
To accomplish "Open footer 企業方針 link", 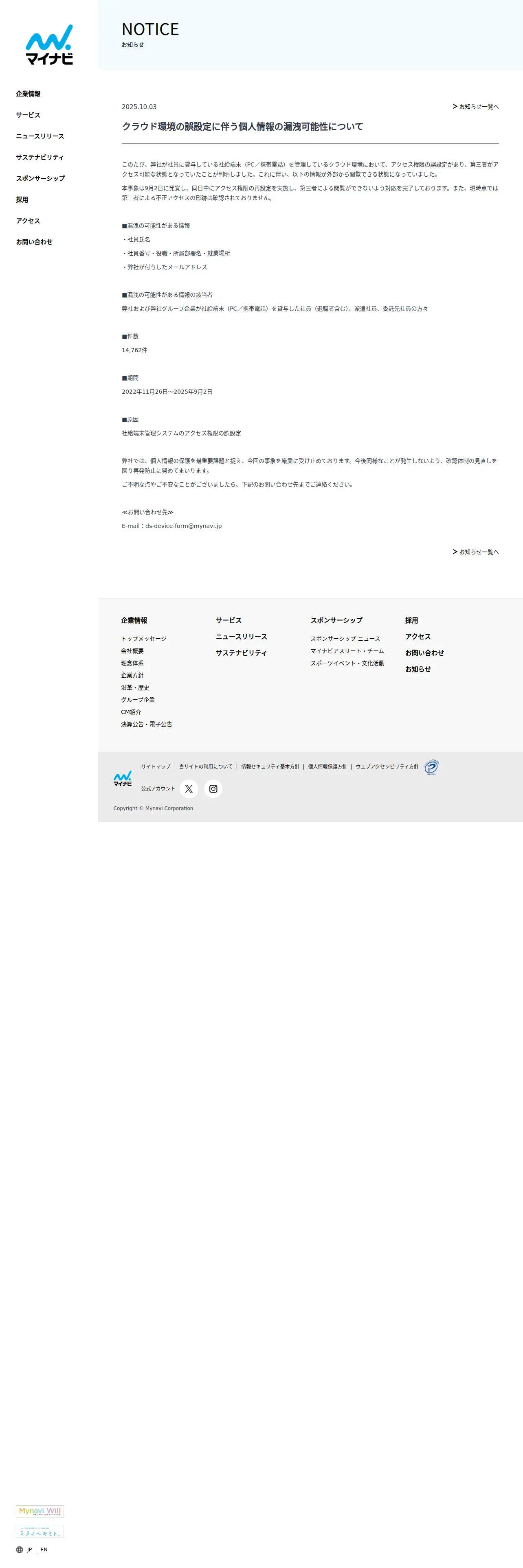I will (x=132, y=675).
